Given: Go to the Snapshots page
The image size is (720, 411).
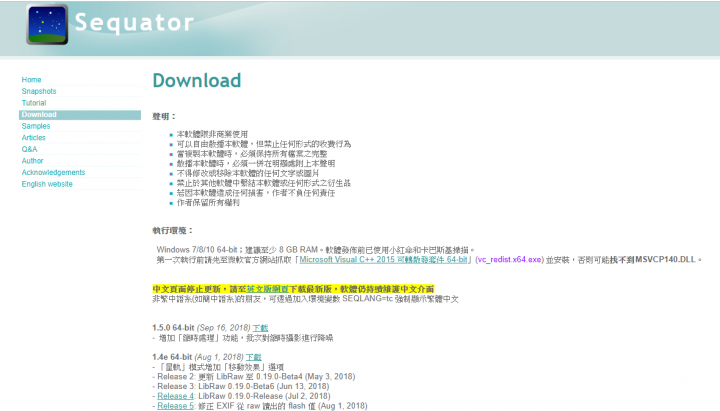Looking at the screenshot, I should [x=39, y=91].
